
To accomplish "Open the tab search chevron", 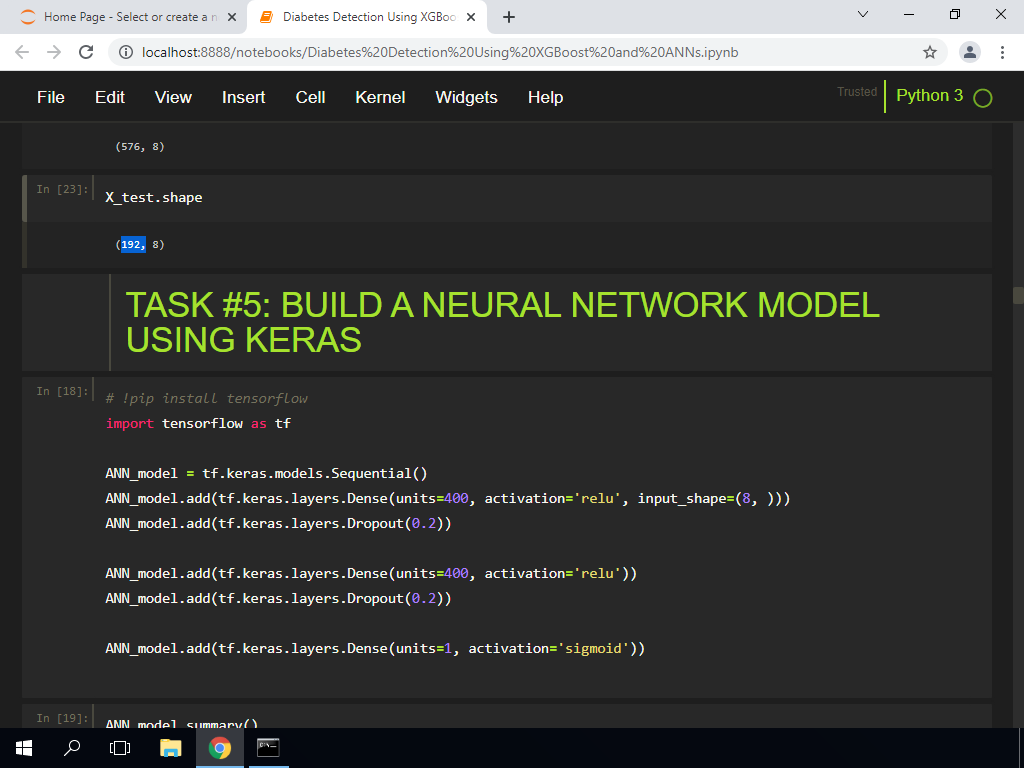I will point(864,15).
